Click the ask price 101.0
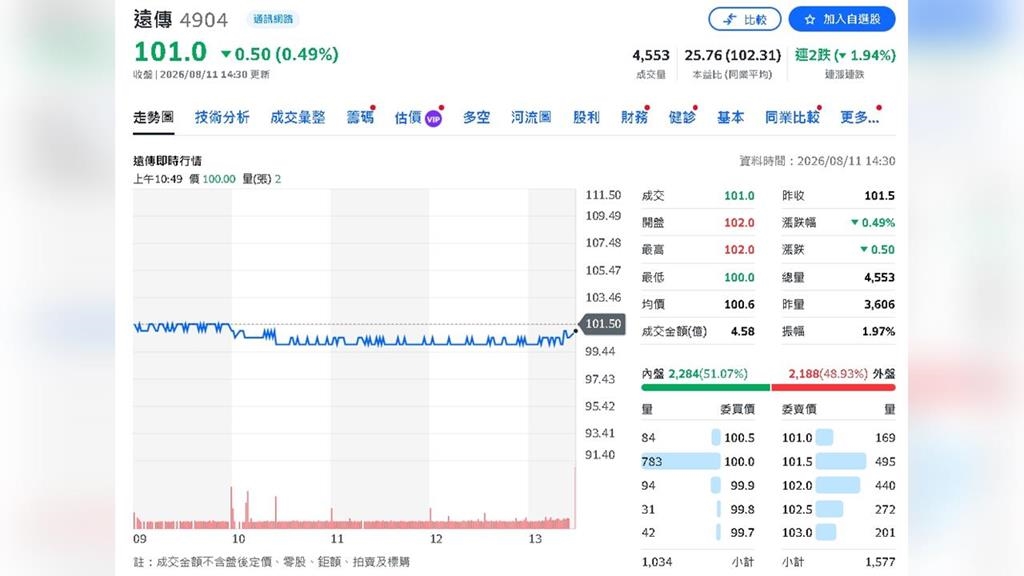 click(x=797, y=438)
